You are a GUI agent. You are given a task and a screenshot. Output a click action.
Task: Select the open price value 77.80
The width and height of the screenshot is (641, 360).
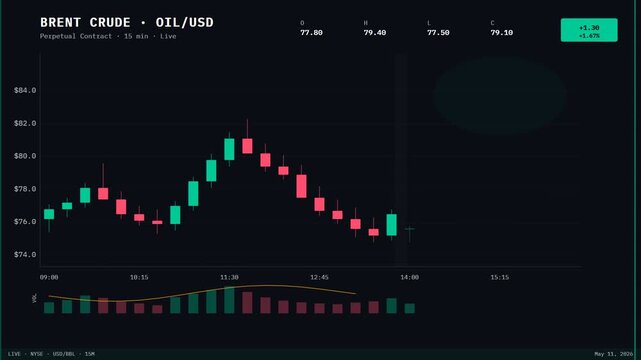[x=311, y=33]
